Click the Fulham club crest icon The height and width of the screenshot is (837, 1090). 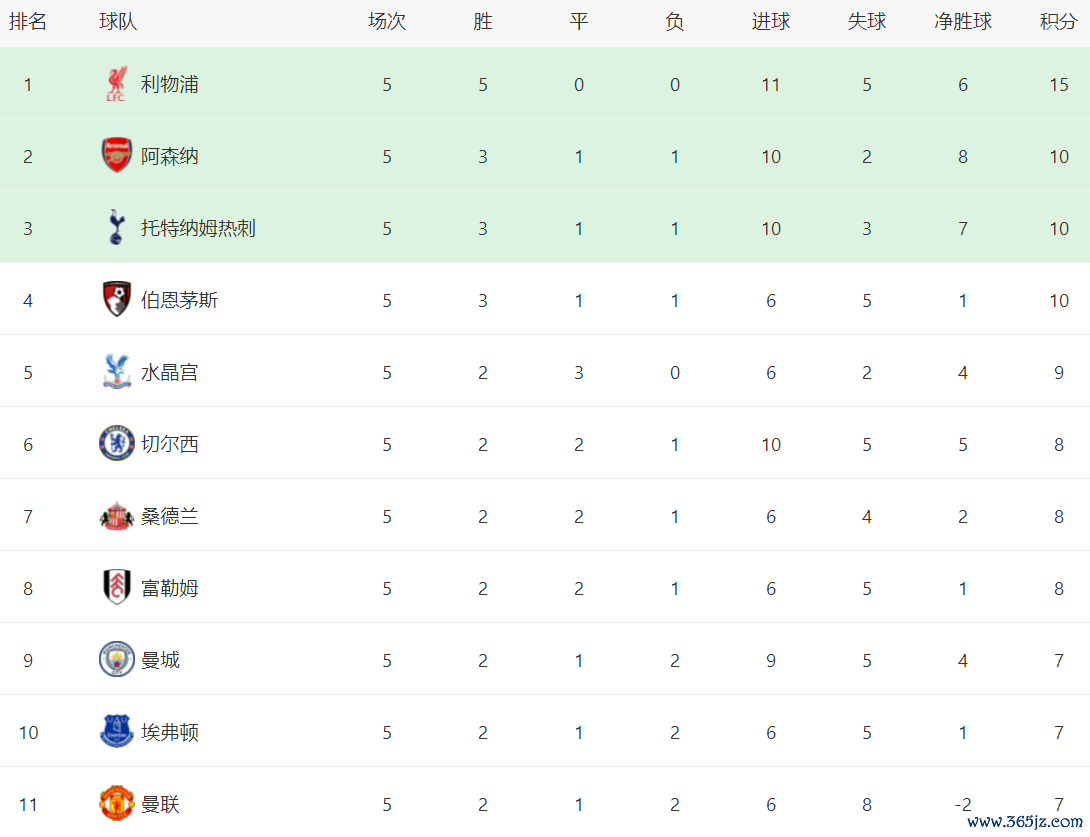pos(117,588)
